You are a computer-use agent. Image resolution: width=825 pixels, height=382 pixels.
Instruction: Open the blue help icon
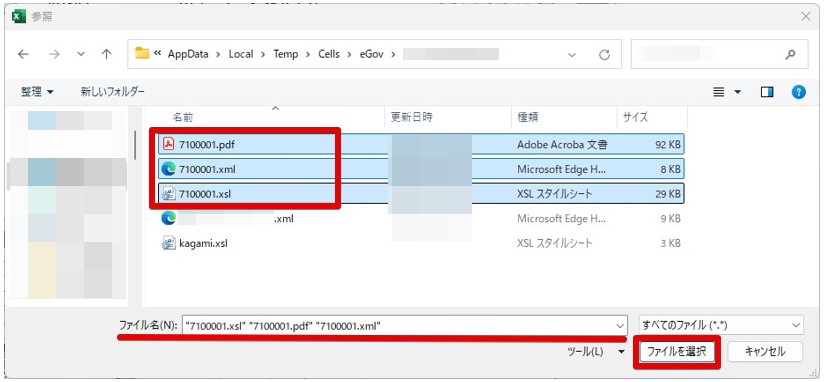(x=799, y=92)
